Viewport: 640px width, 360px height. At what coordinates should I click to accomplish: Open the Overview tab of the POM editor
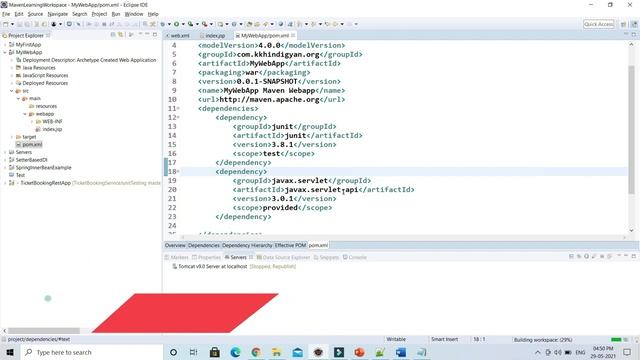point(175,245)
